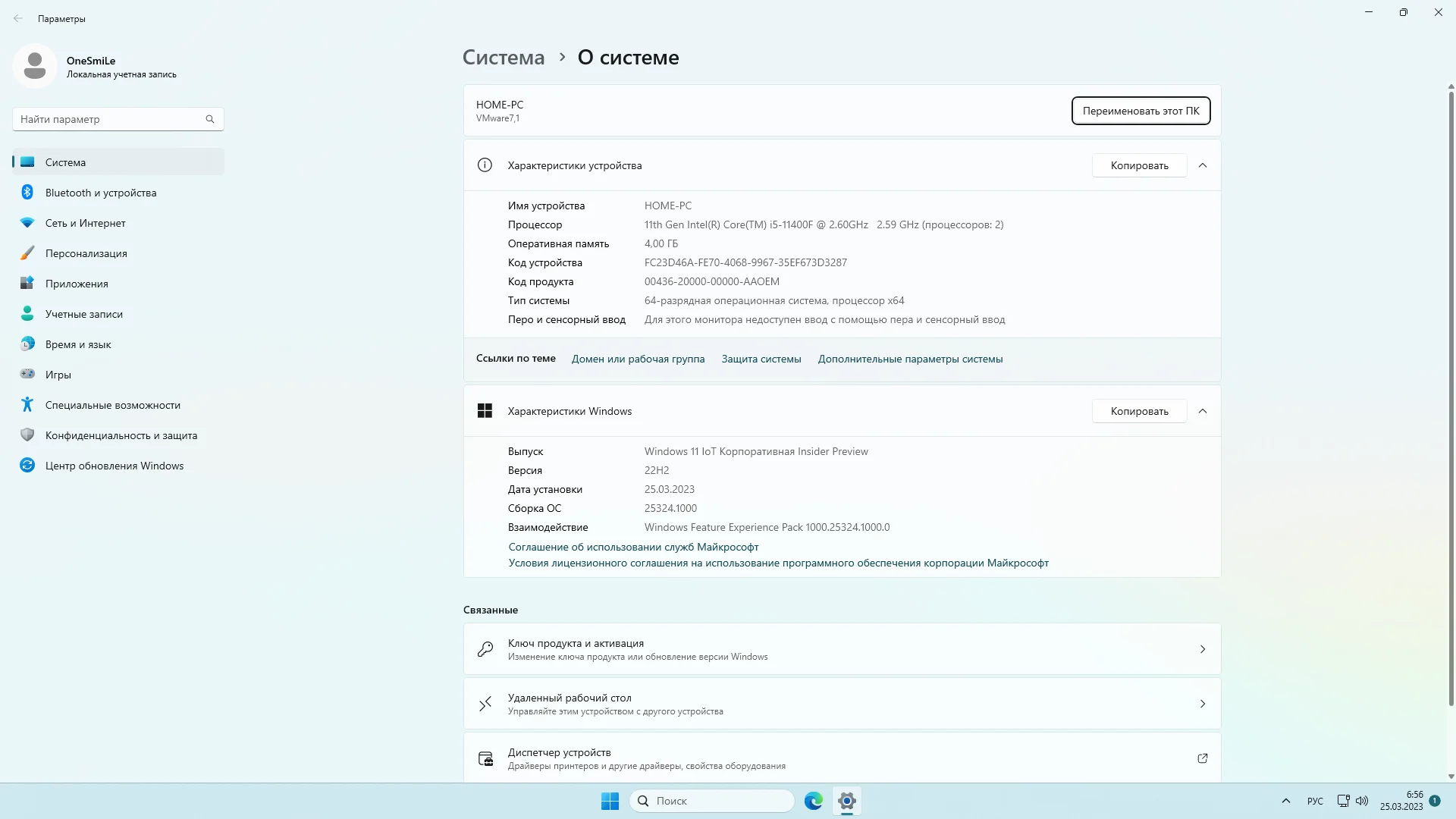
Task: Launch Microsoft Edge from the taskbar
Action: click(813, 801)
